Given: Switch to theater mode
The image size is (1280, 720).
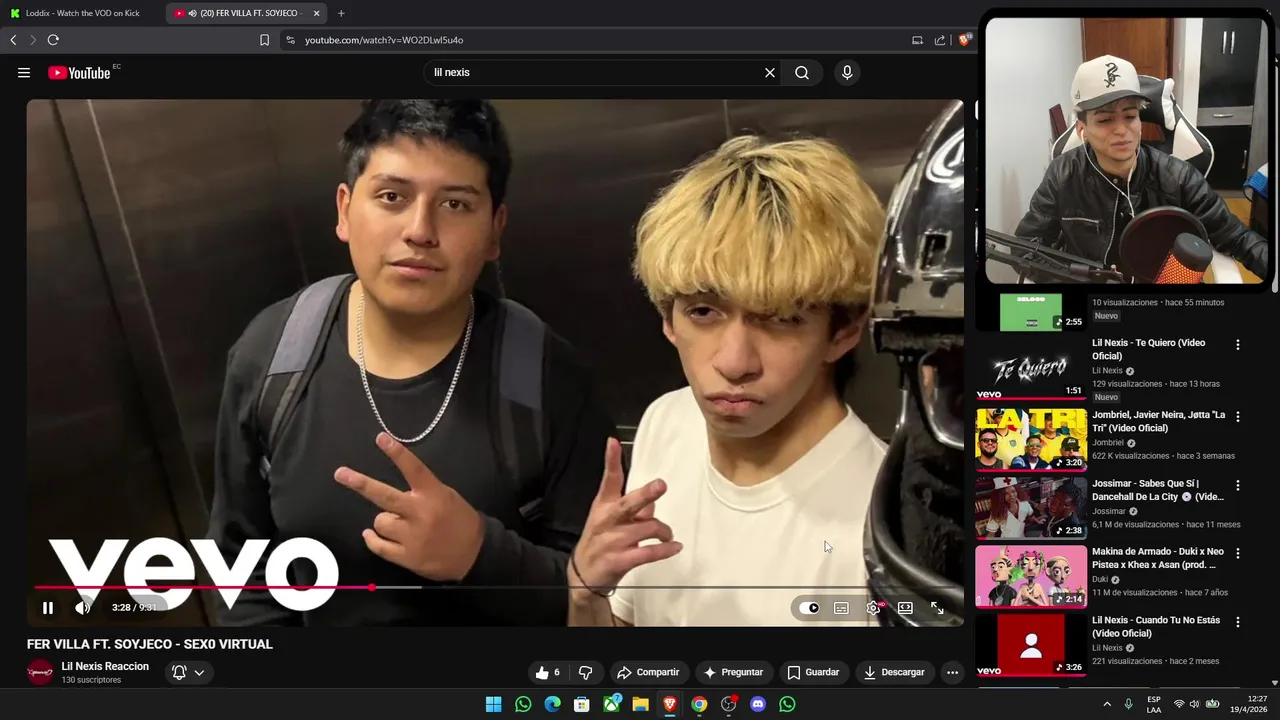Looking at the screenshot, I should (905, 608).
